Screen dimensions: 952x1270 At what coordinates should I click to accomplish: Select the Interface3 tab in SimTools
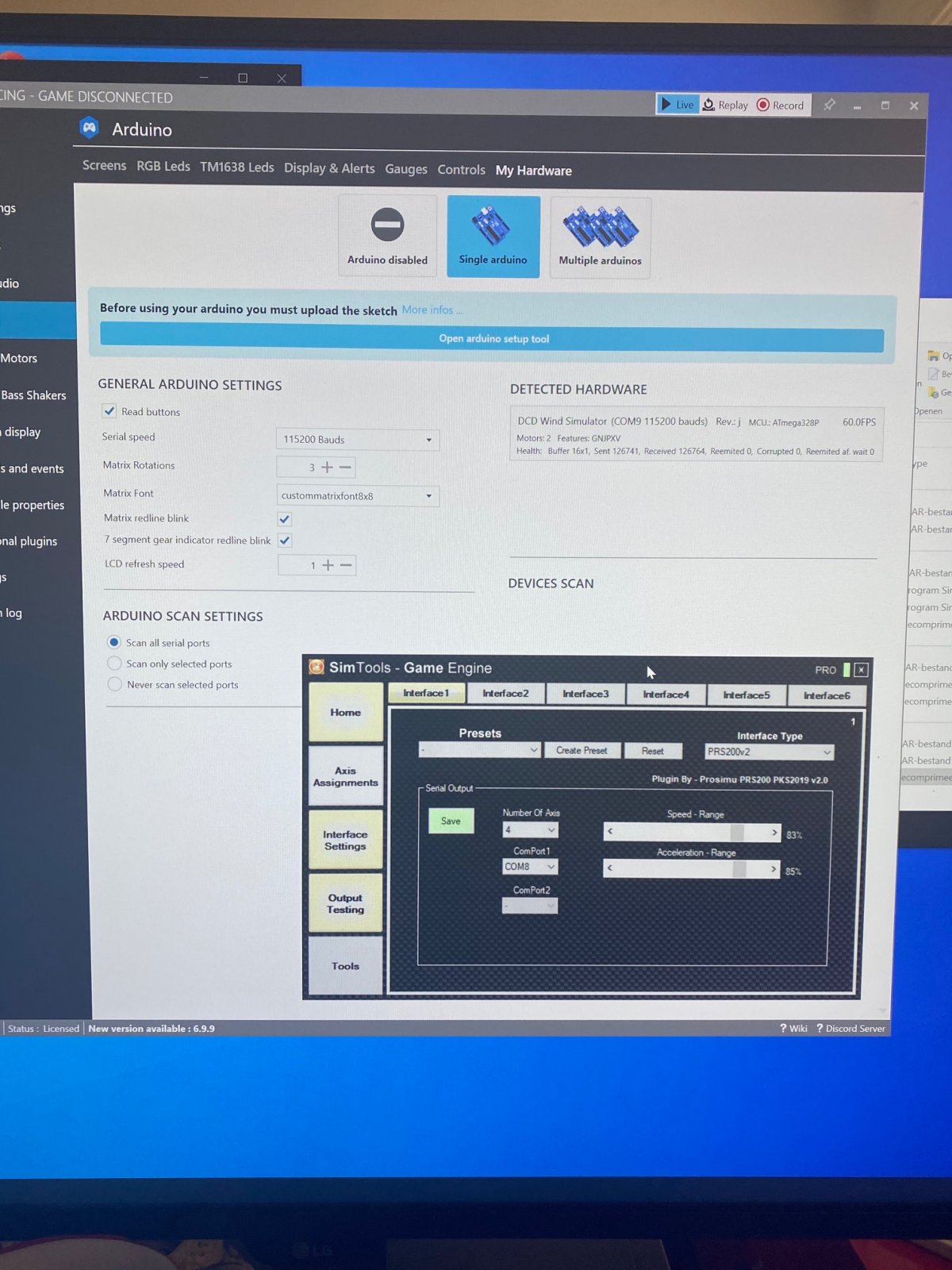(585, 694)
